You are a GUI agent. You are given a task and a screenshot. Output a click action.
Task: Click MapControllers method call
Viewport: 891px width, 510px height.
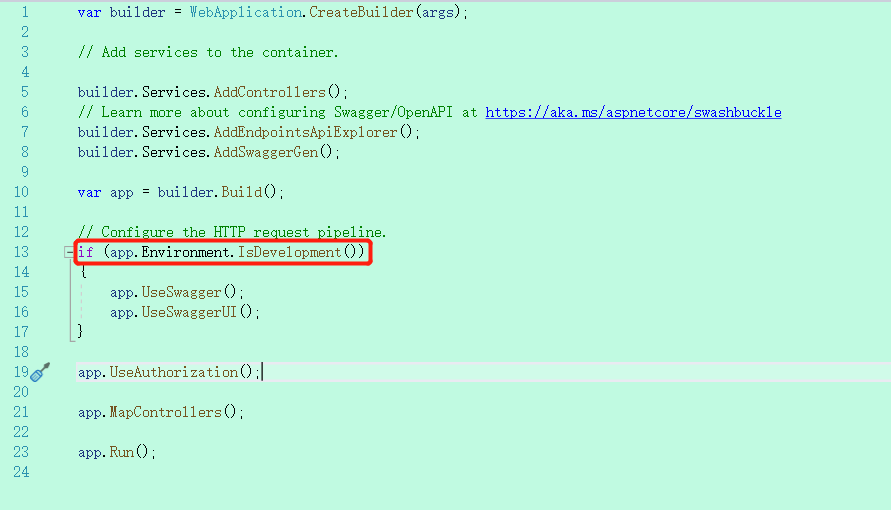(165, 412)
